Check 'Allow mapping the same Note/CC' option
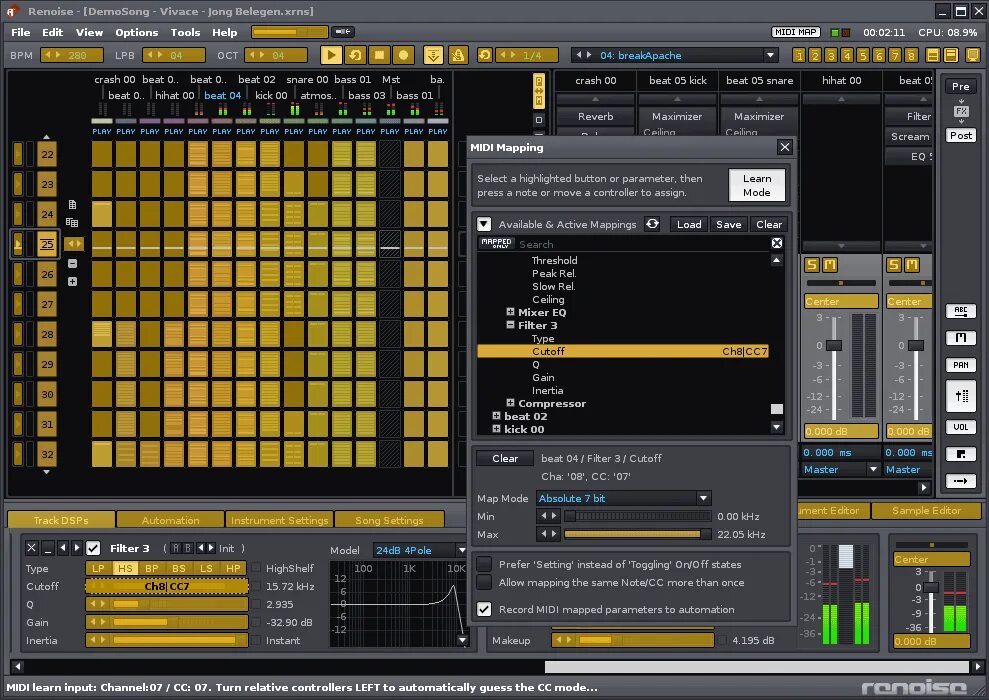Screen dimensions: 989x700 click(x=485, y=582)
